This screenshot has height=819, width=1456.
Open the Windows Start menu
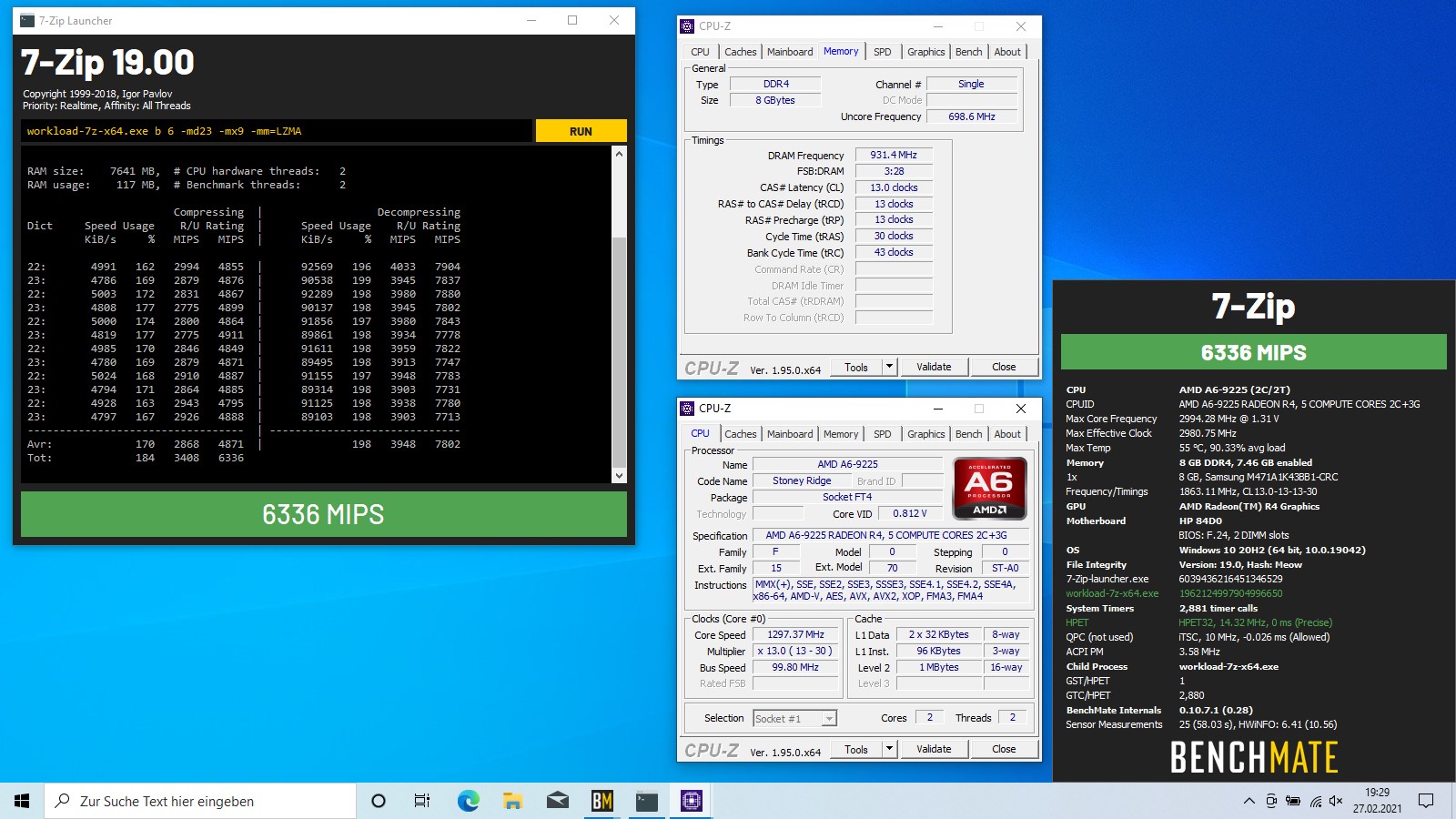point(22,801)
